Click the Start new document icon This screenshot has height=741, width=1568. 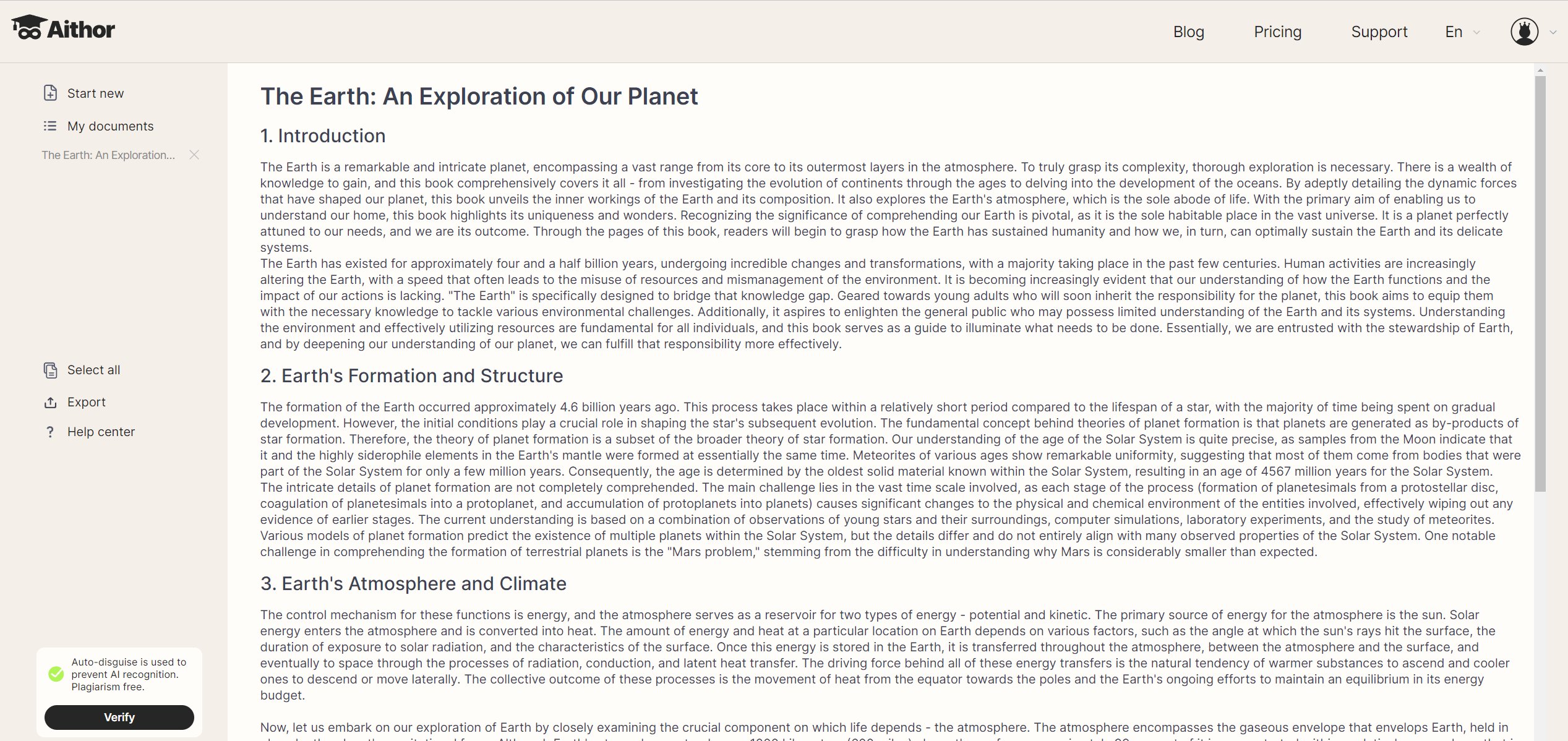(50, 93)
